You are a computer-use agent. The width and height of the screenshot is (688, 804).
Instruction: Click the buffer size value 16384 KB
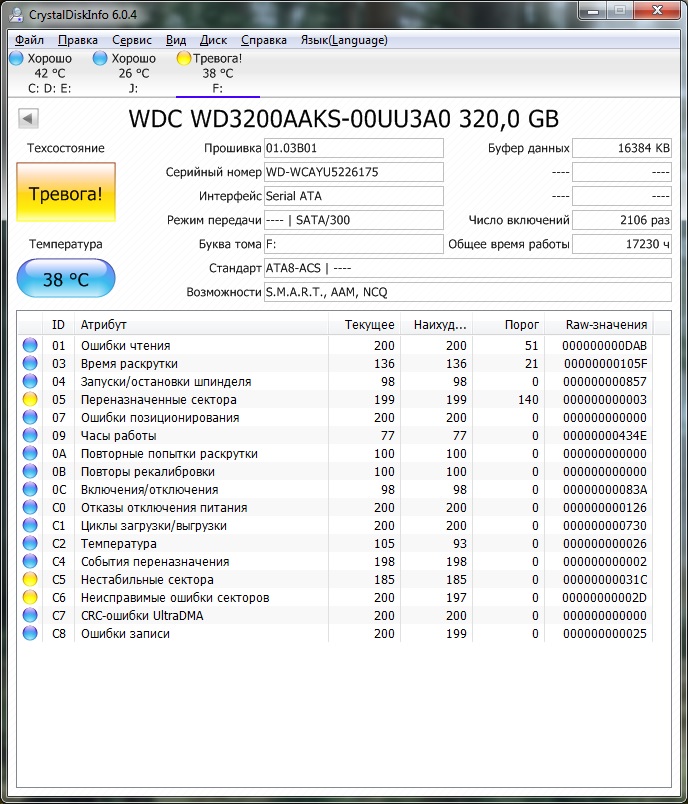point(622,148)
